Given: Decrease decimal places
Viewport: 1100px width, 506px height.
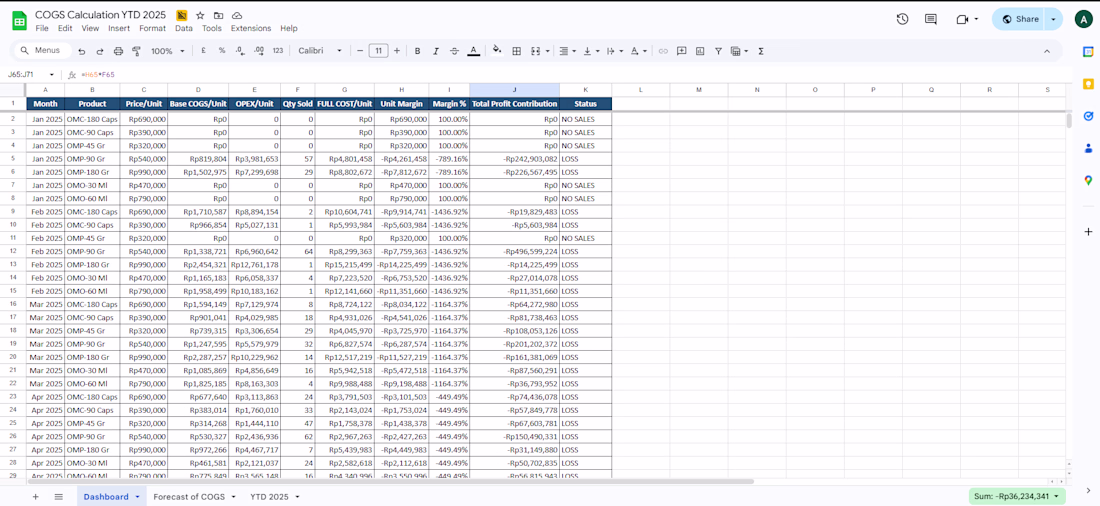Looking at the screenshot, I should click(240, 51).
